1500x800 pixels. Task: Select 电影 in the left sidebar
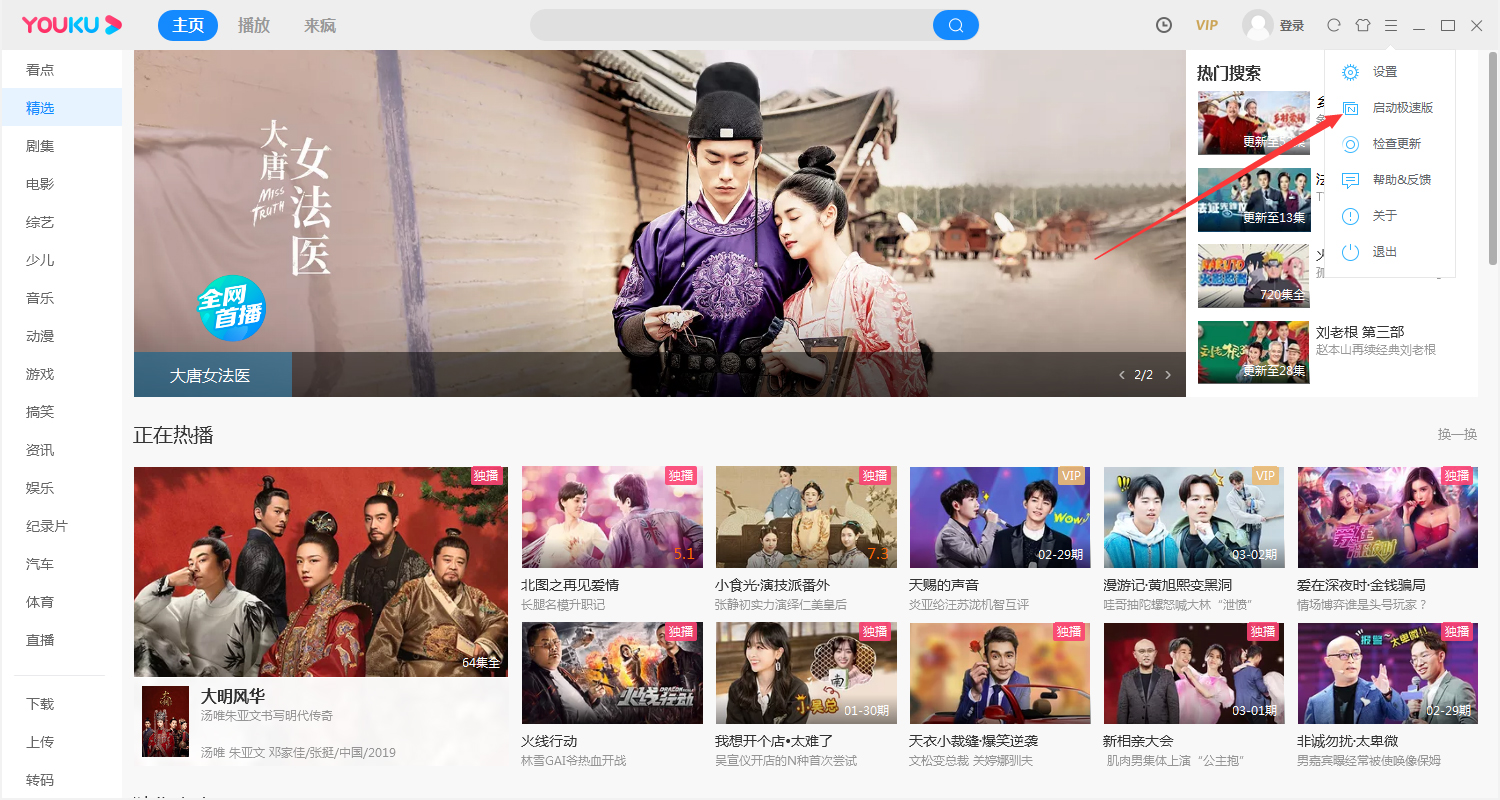pyautogui.click(x=40, y=184)
